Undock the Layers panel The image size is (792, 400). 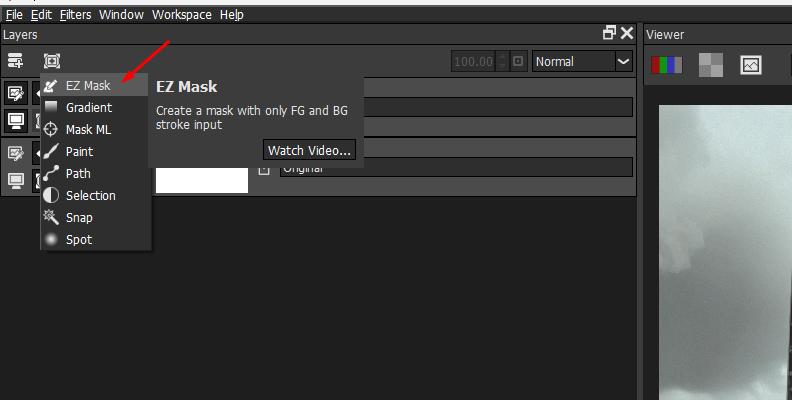point(609,33)
